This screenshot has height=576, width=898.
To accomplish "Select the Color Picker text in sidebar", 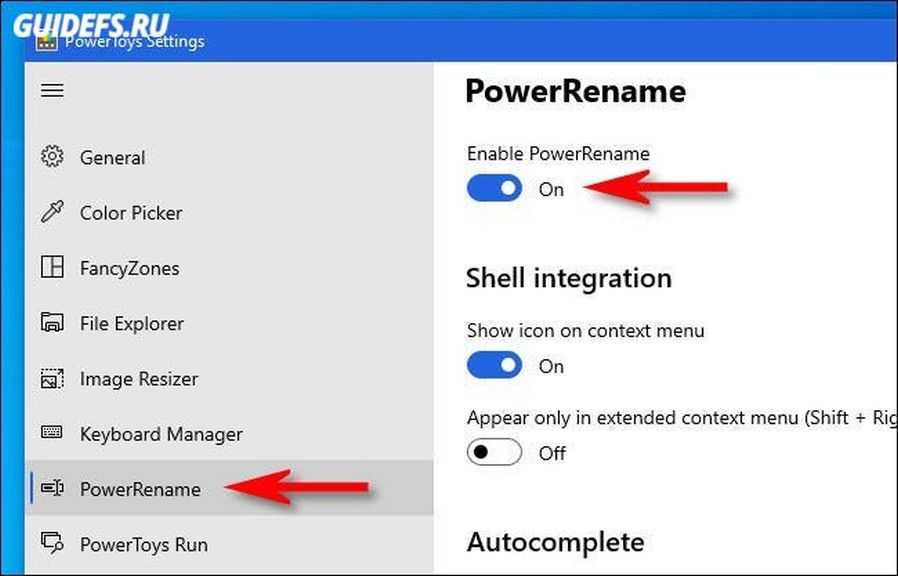I will click(131, 213).
